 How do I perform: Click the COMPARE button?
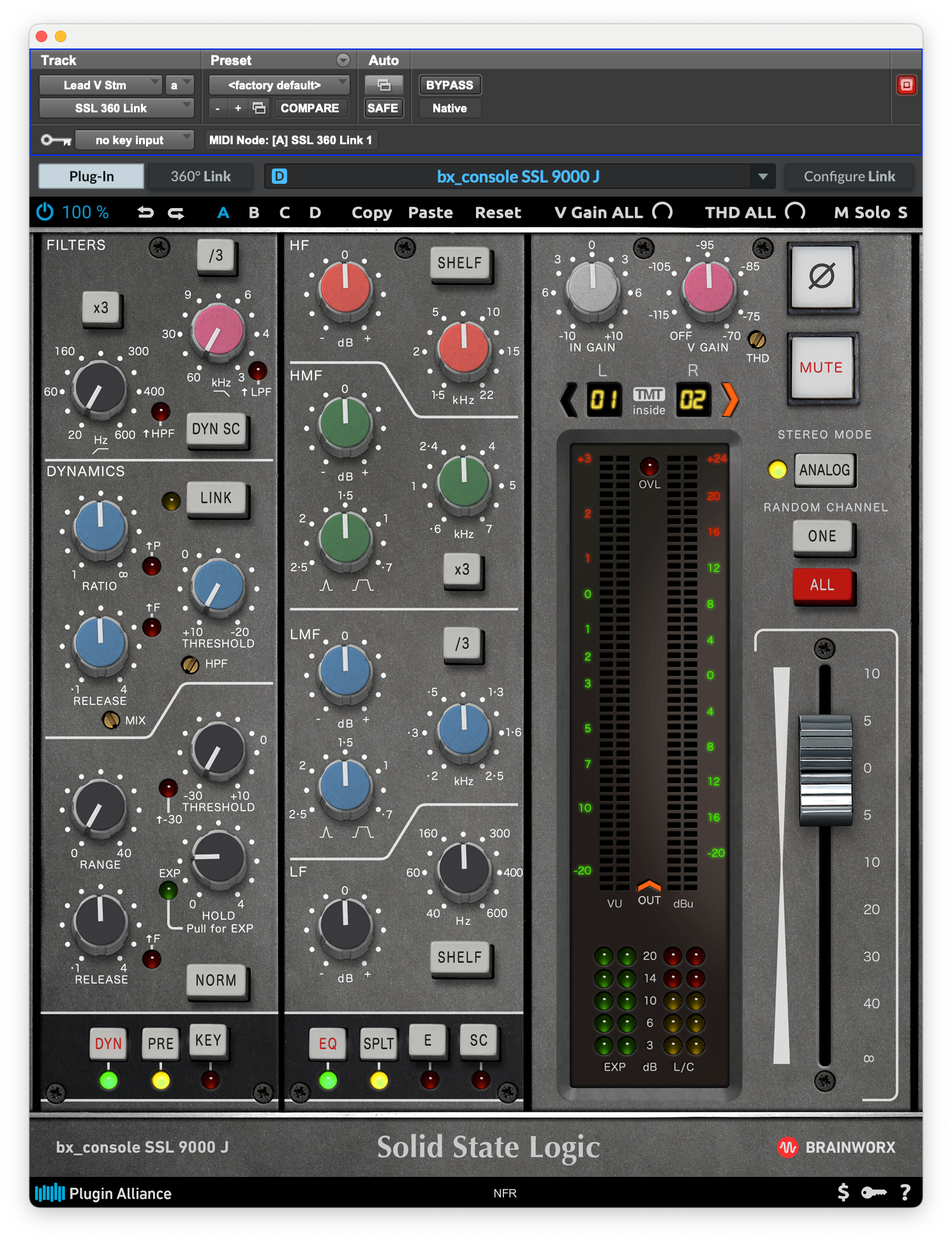click(310, 108)
